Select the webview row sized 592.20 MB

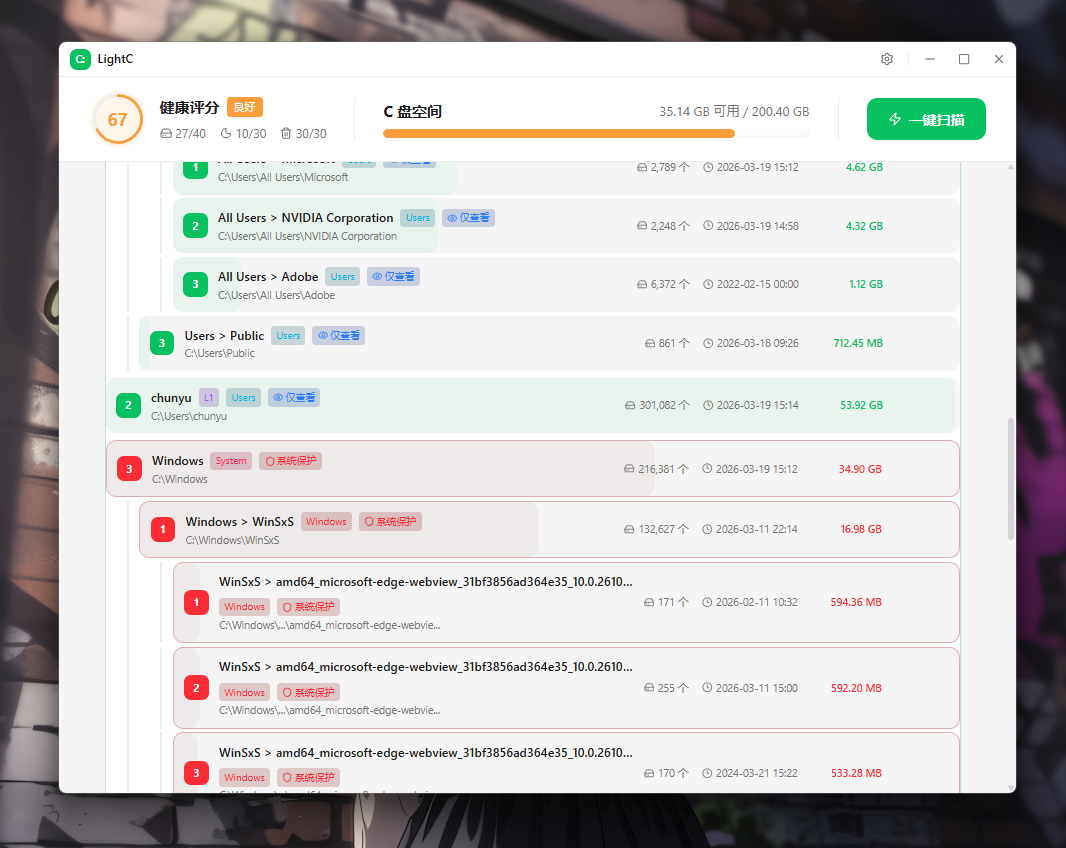(566, 688)
